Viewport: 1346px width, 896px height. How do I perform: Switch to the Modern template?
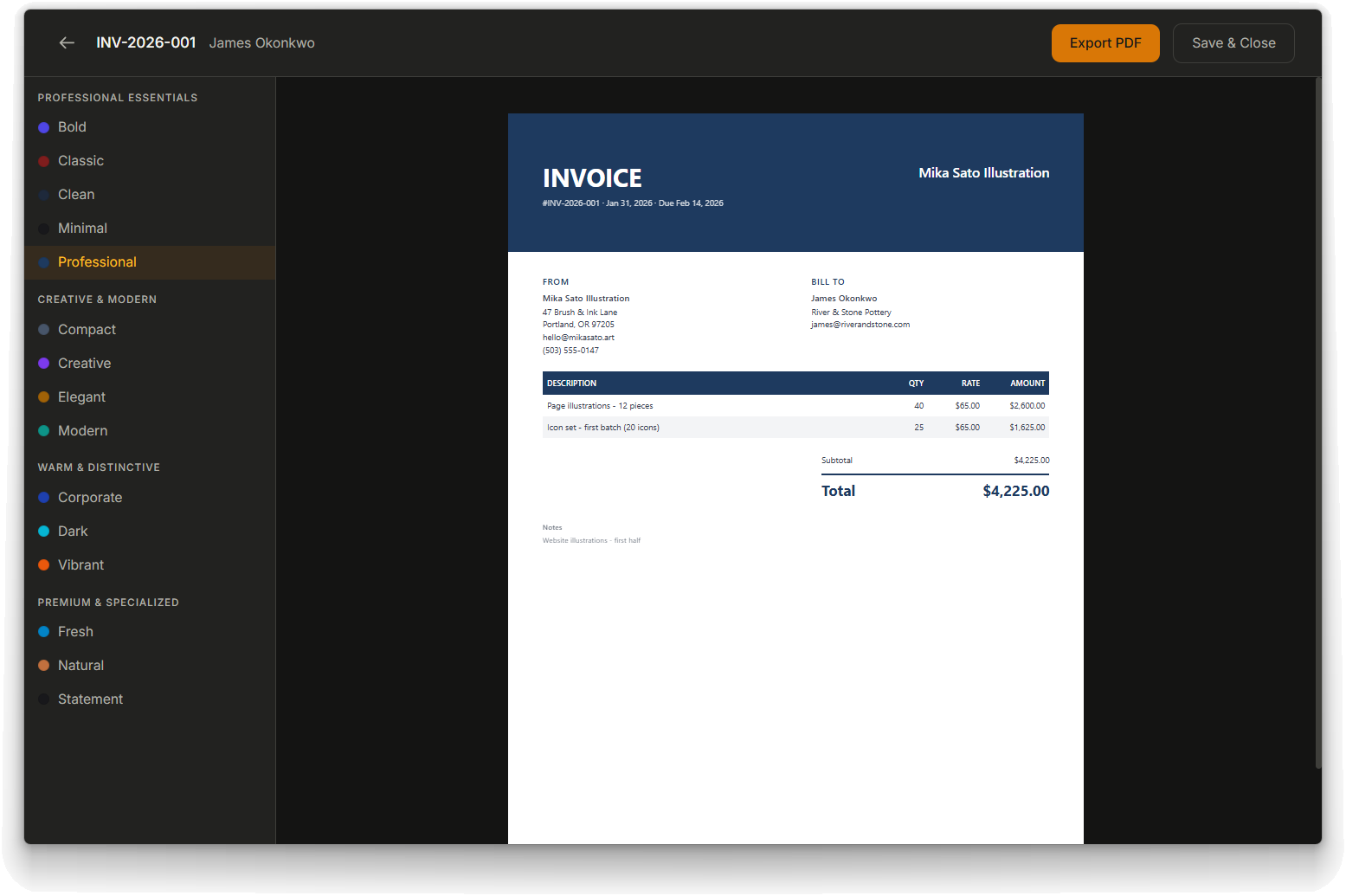[x=82, y=431]
